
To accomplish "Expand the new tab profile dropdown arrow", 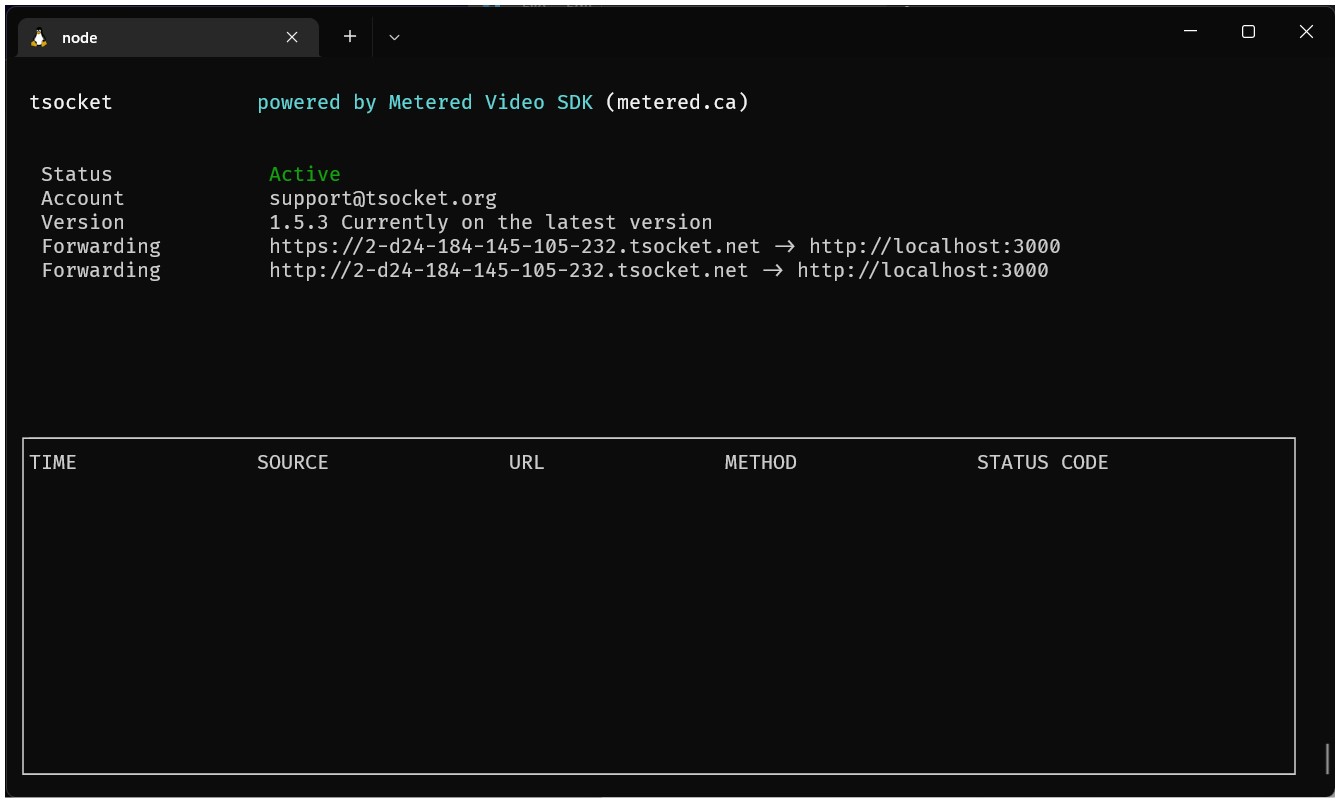I will tap(394, 37).
